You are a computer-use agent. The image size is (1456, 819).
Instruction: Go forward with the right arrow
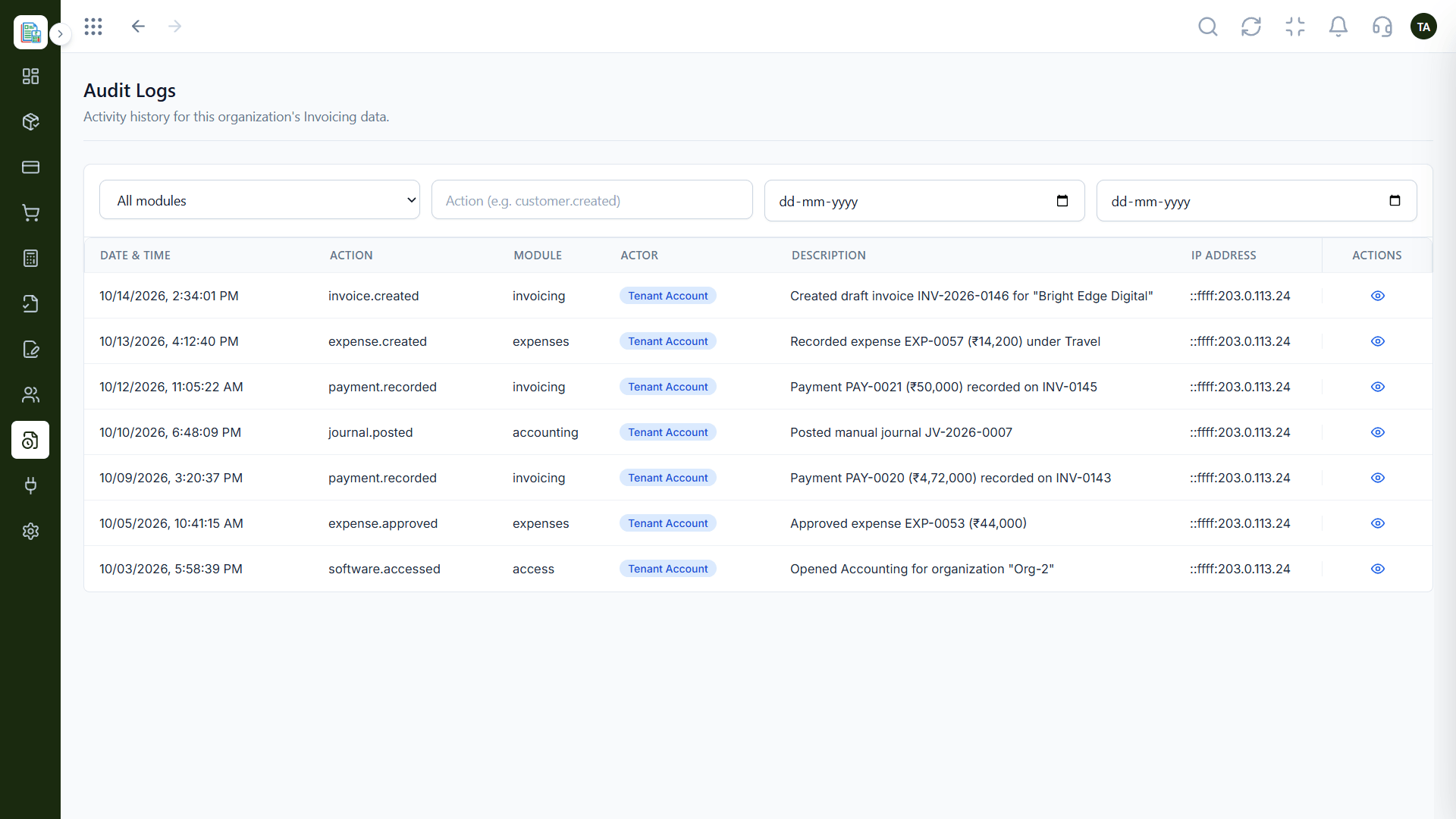(175, 27)
